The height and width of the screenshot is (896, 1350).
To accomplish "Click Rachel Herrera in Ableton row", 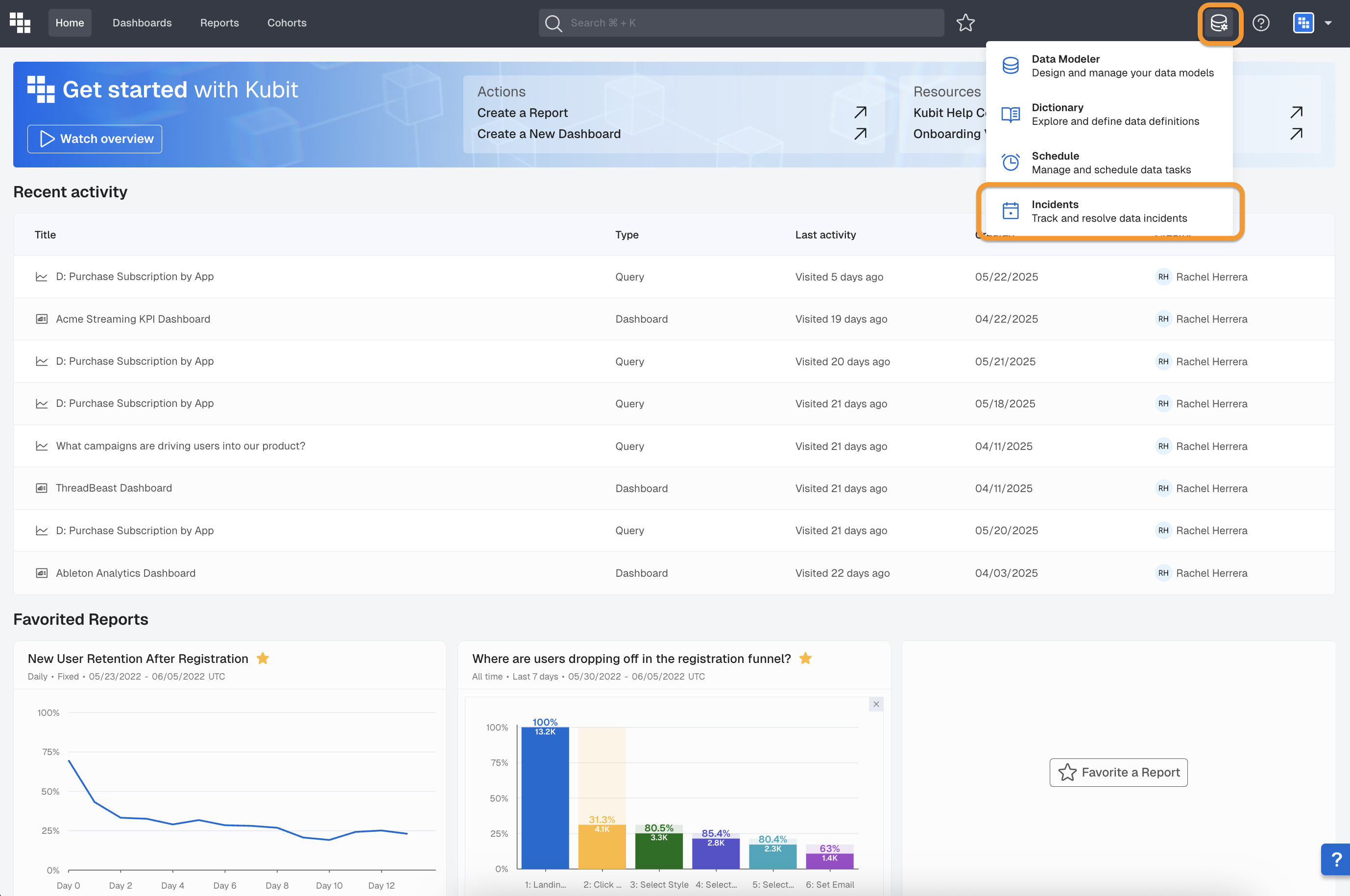I will tap(1212, 573).
